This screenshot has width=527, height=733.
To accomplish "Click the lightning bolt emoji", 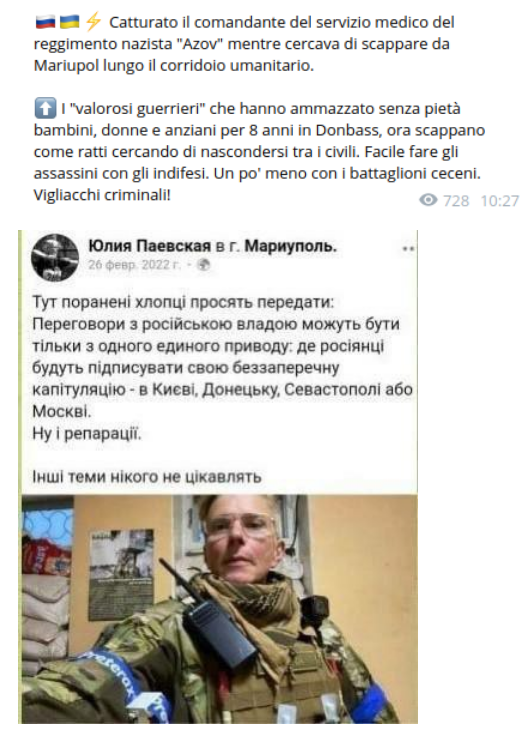I will coord(94,22).
